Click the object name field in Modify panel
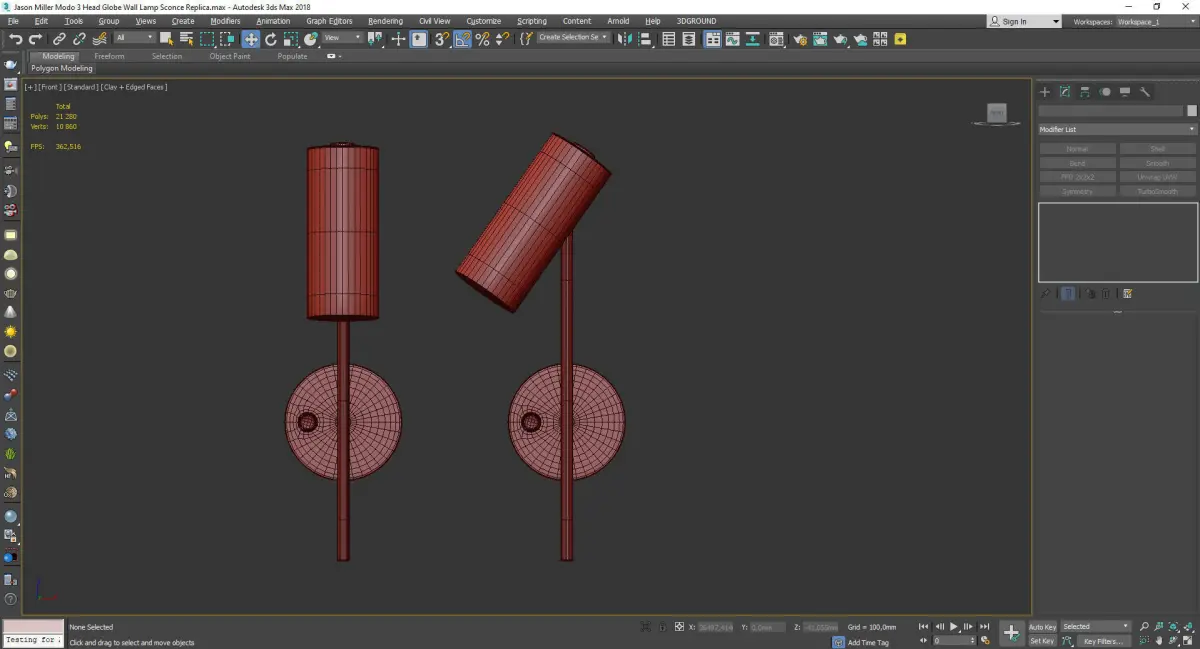Screen dimensions: 1200x649 point(1110,111)
